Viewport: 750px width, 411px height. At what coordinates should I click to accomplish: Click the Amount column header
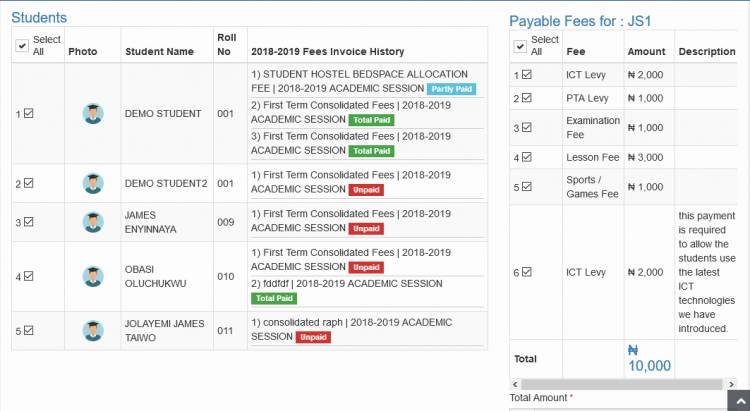[646, 51]
